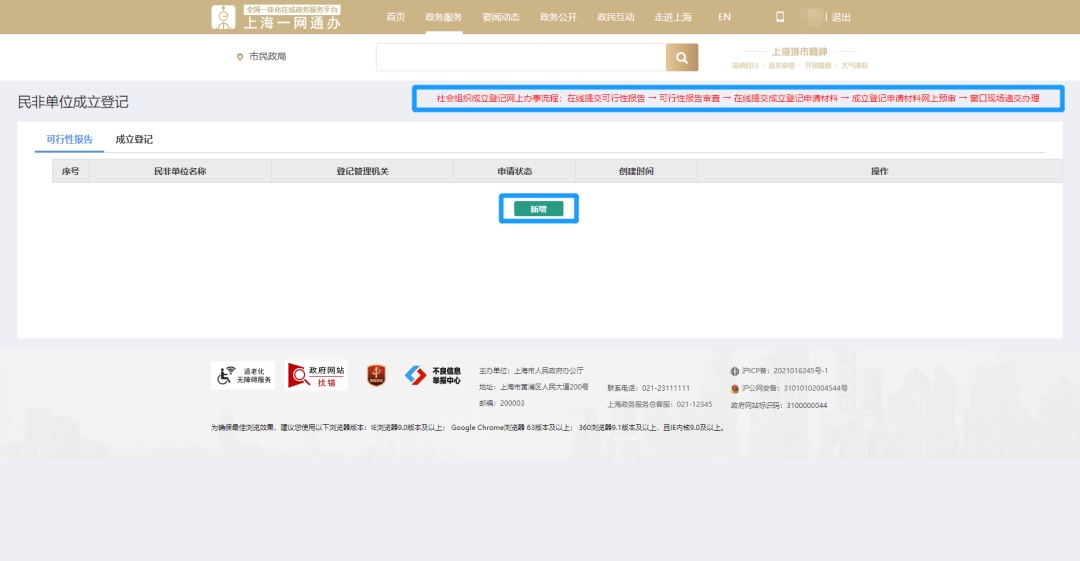Click the red government emblem badge
The image size is (1080, 561).
376,375
